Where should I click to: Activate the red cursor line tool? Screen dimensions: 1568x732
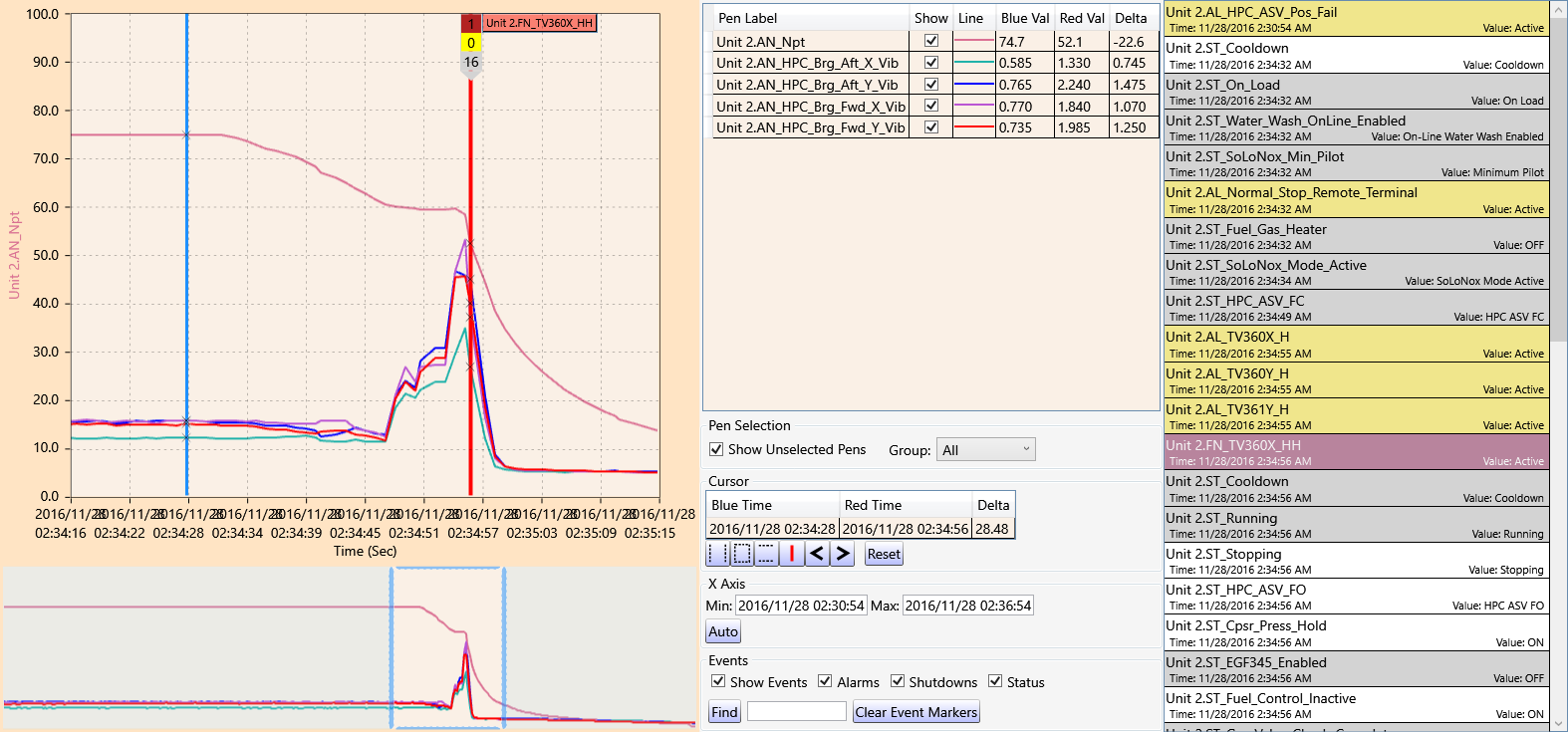[792, 554]
